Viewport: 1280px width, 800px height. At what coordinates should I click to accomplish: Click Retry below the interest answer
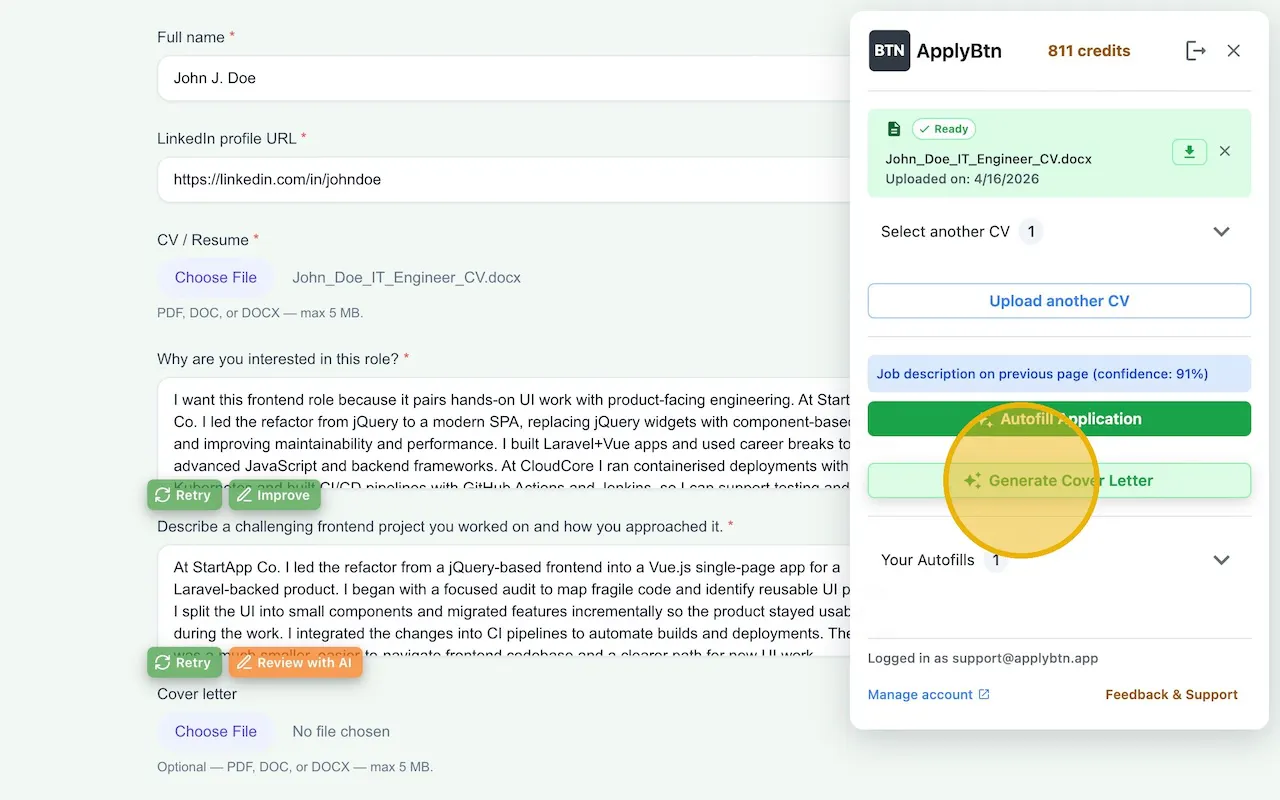(x=184, y=495)
